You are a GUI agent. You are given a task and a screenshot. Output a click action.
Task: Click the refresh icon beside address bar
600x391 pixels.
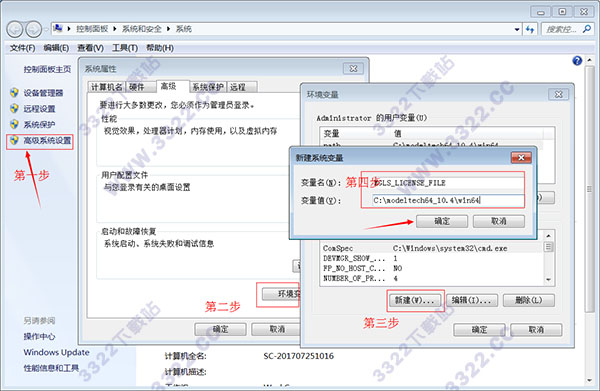(x=530, y=29)
